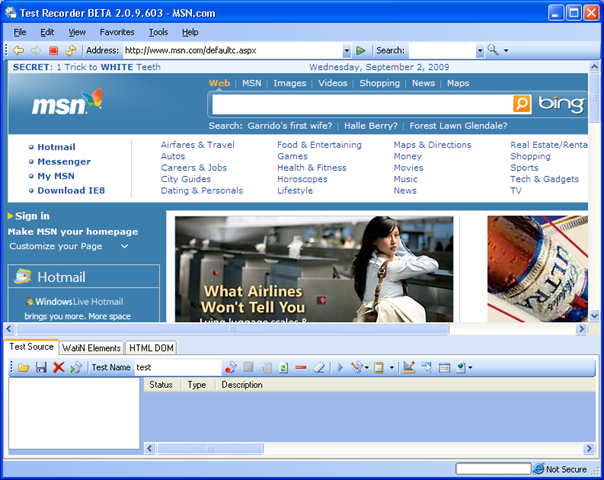Click the red X delete icon
Viewport: 604px width, 480px height.
pos(59,368)
